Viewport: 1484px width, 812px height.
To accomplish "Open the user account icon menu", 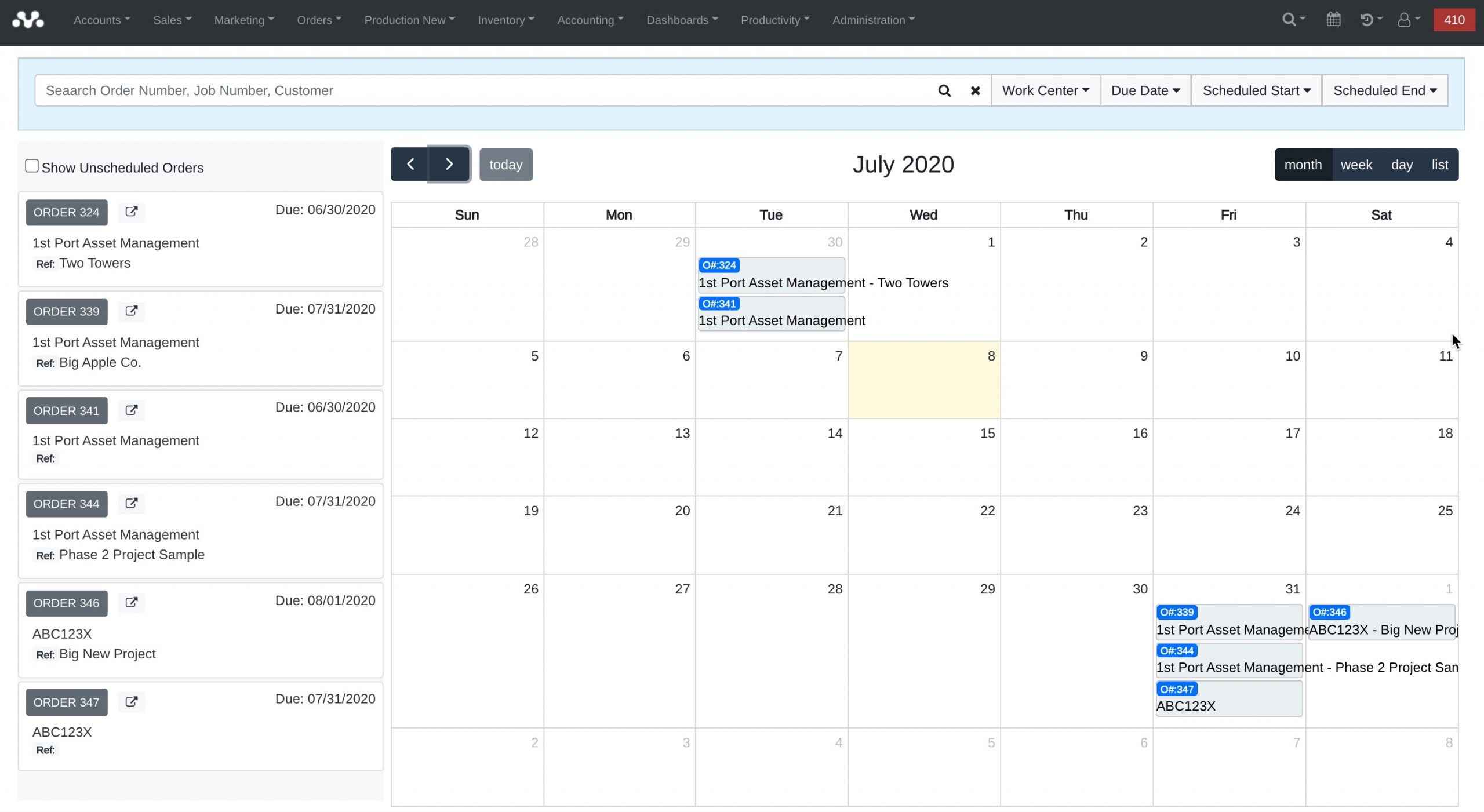I will [1409, 20].
